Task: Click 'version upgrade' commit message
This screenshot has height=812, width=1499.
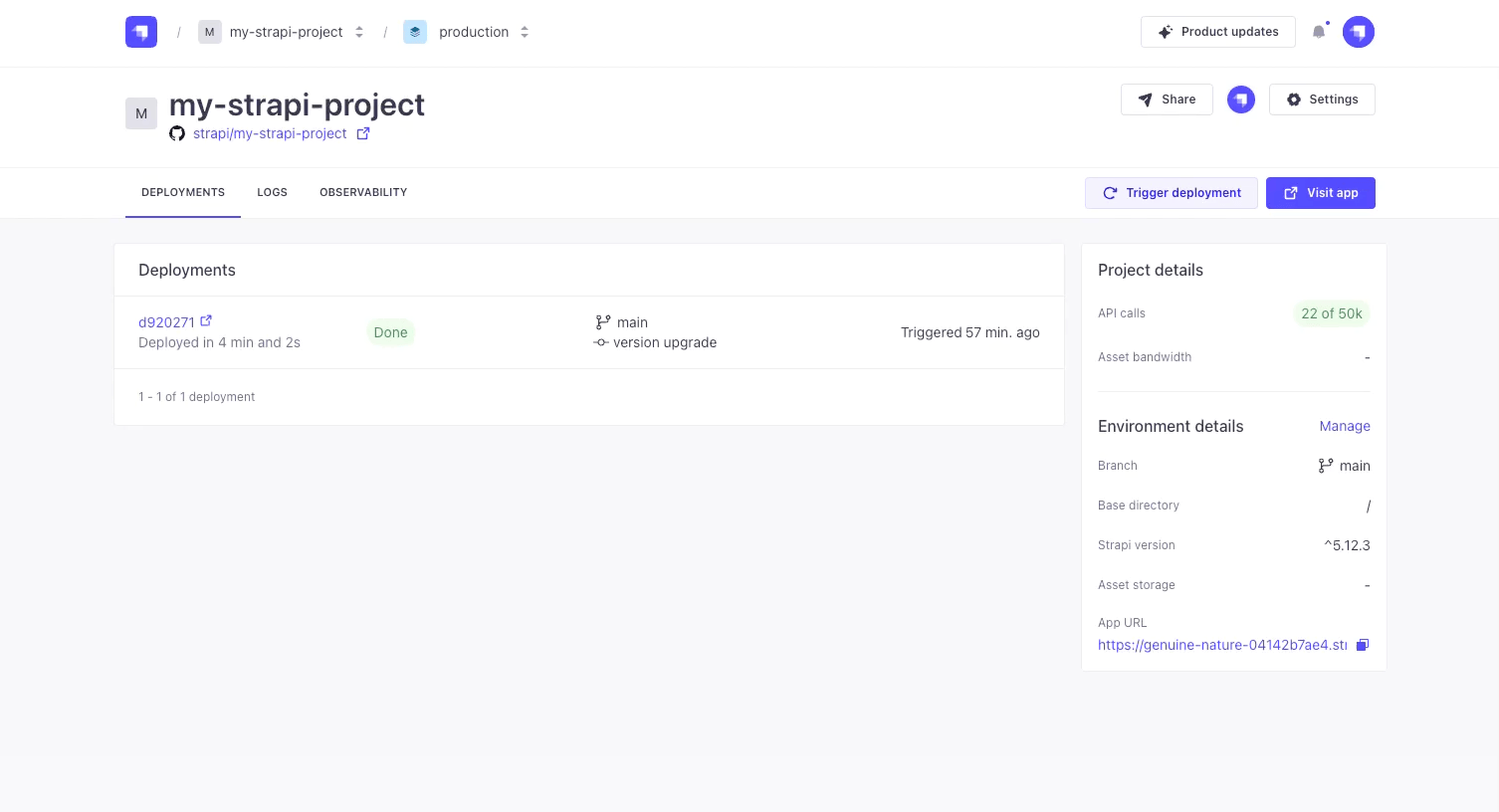Action: pos(665,342)
